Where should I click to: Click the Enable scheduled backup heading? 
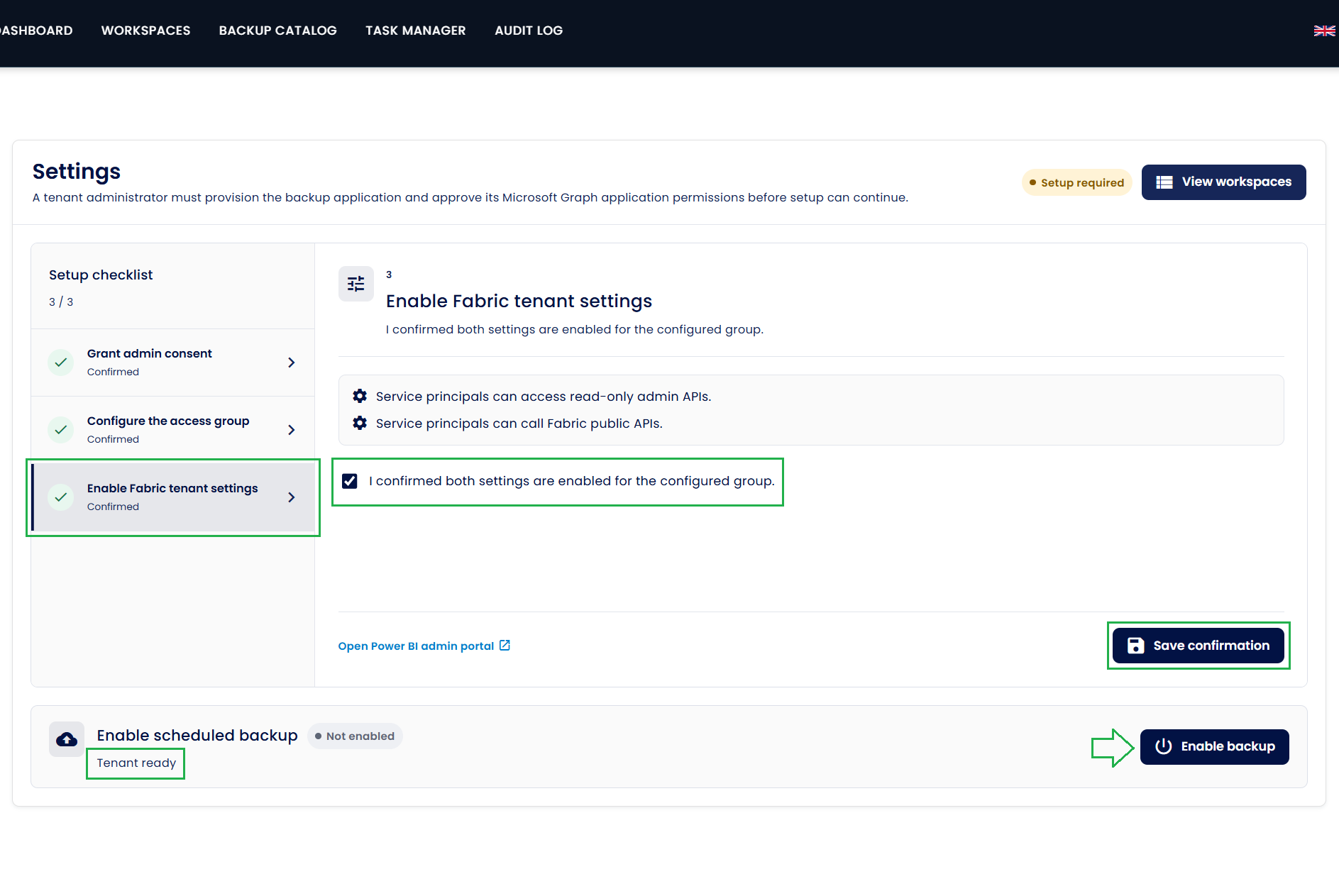click(197, 735)
